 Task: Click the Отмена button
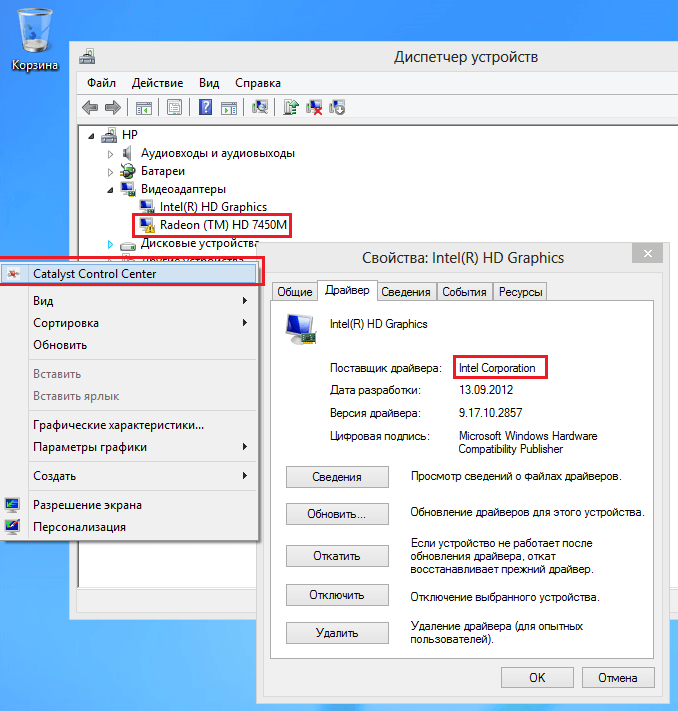point(618,677)
